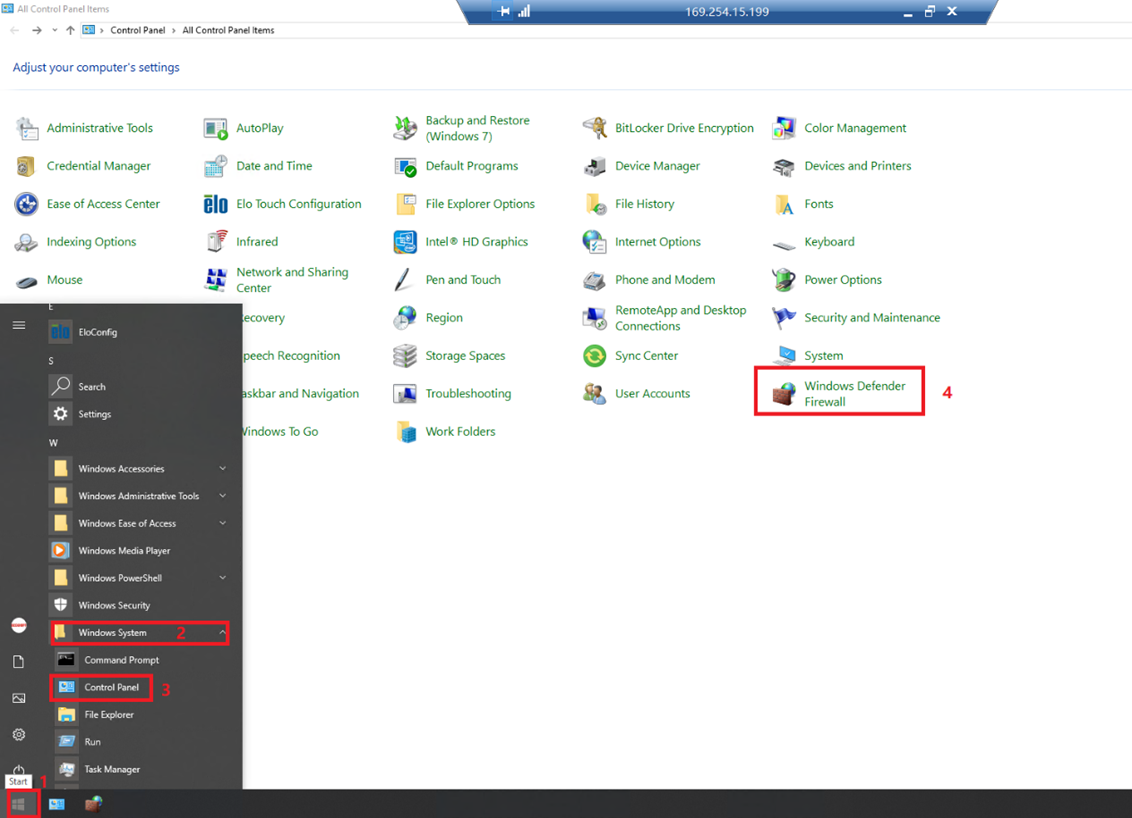Image resolution: width=1132 pixels, height=818 pixels.
Task: Click the Control Panel breadcrumb segment
Action: pyautogui.click(x=138, y=30)
